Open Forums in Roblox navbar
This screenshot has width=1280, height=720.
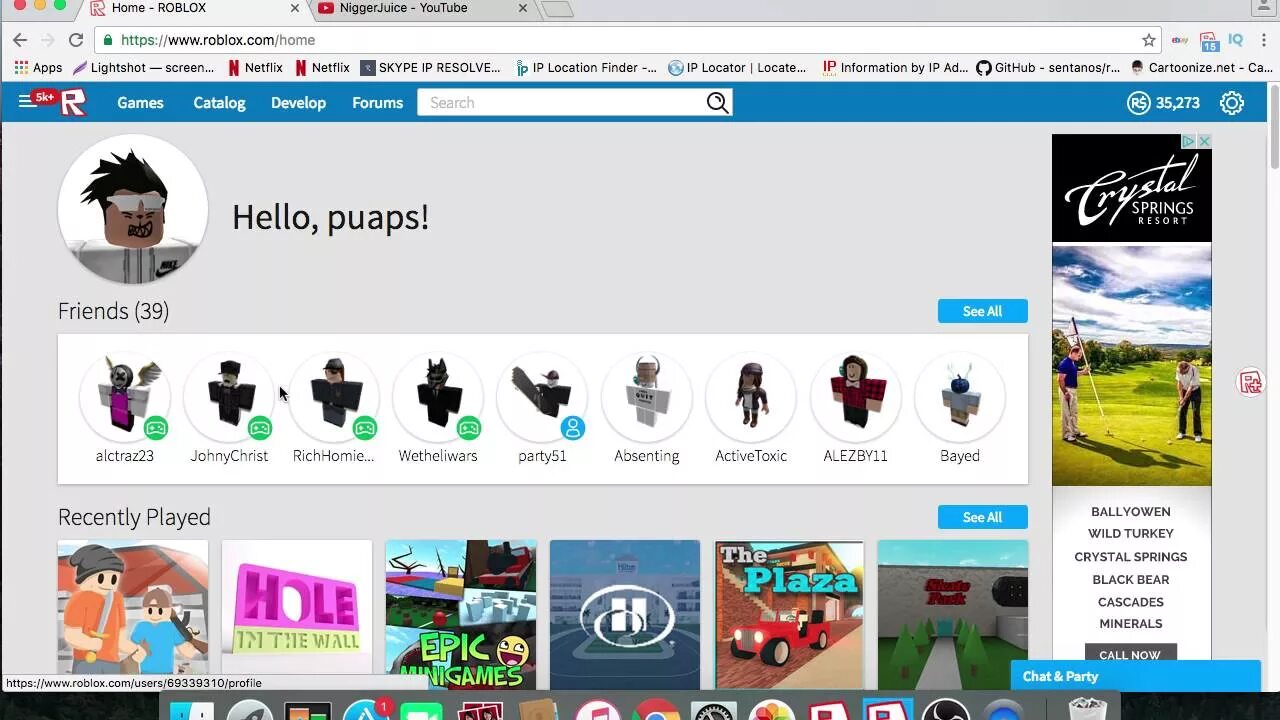tap(377, 103)
